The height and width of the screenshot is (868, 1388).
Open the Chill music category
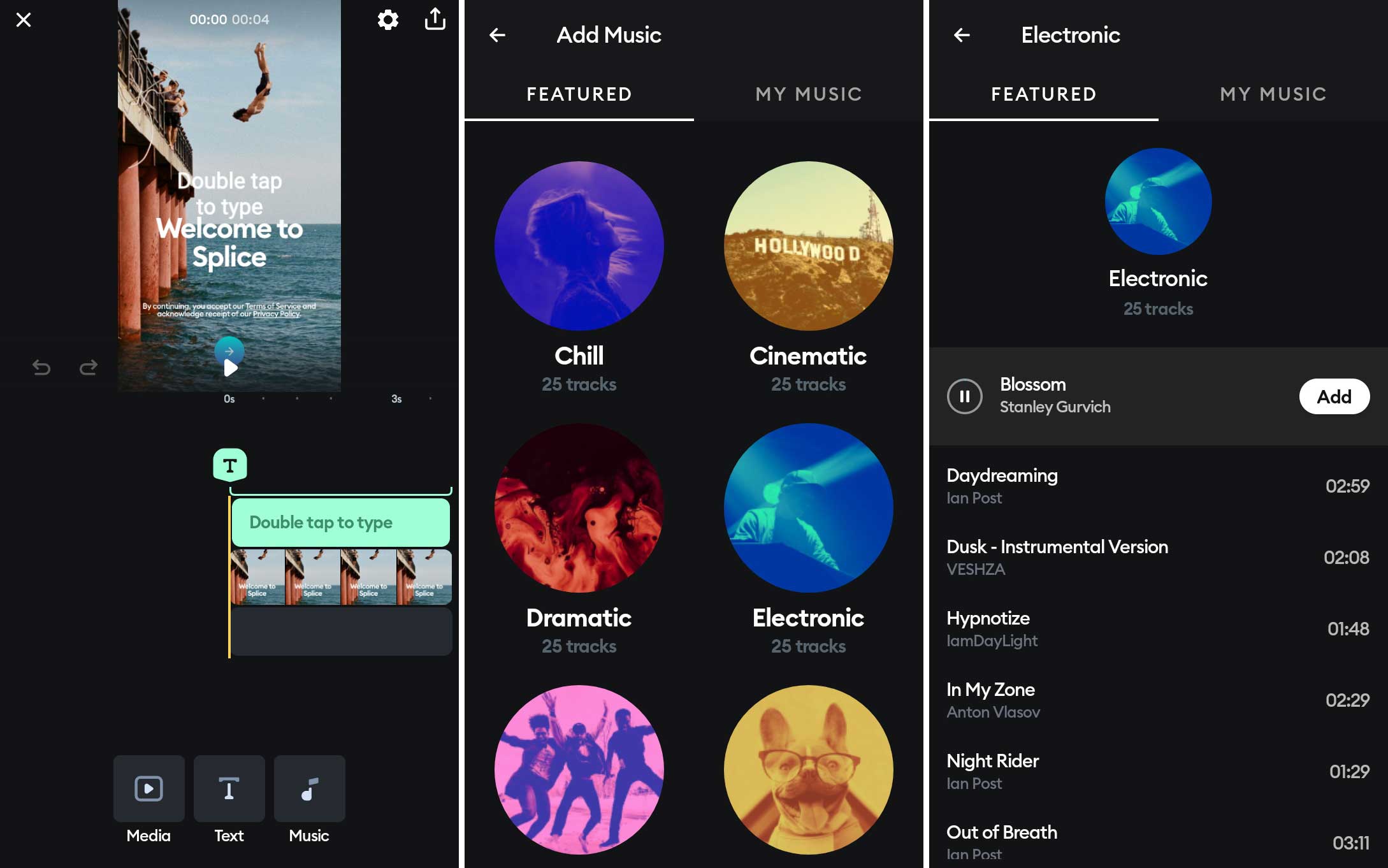tap(579, 278)
